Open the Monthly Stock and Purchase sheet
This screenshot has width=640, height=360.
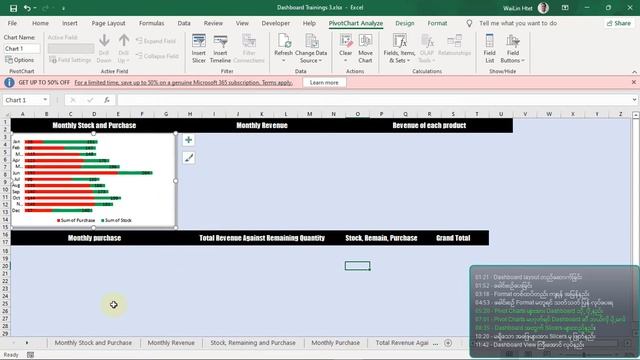click(x=93, y=343)
